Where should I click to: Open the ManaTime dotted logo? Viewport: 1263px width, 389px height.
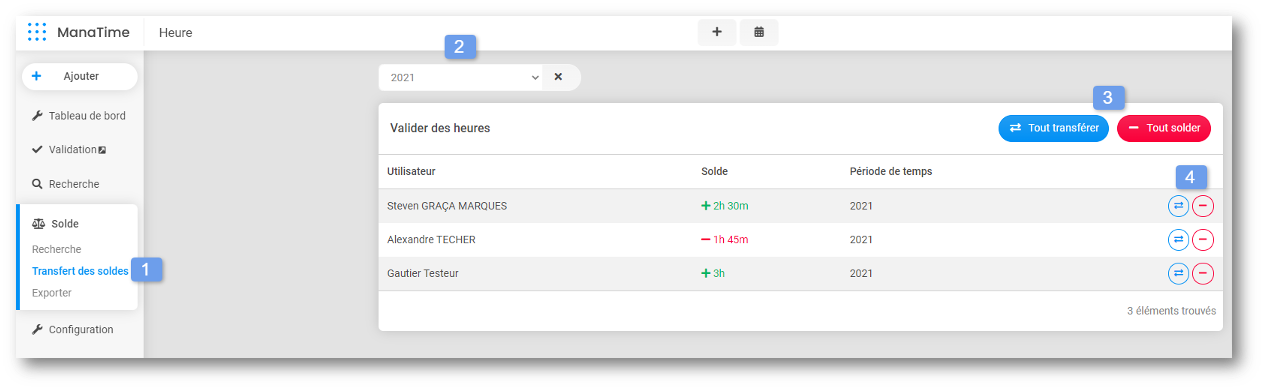[x=37, y=32]
